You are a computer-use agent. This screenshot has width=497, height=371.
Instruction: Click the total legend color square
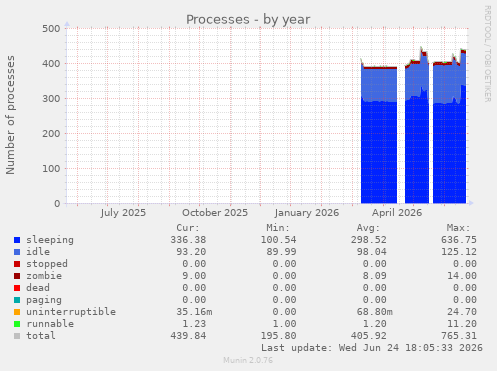coord(17,336)
